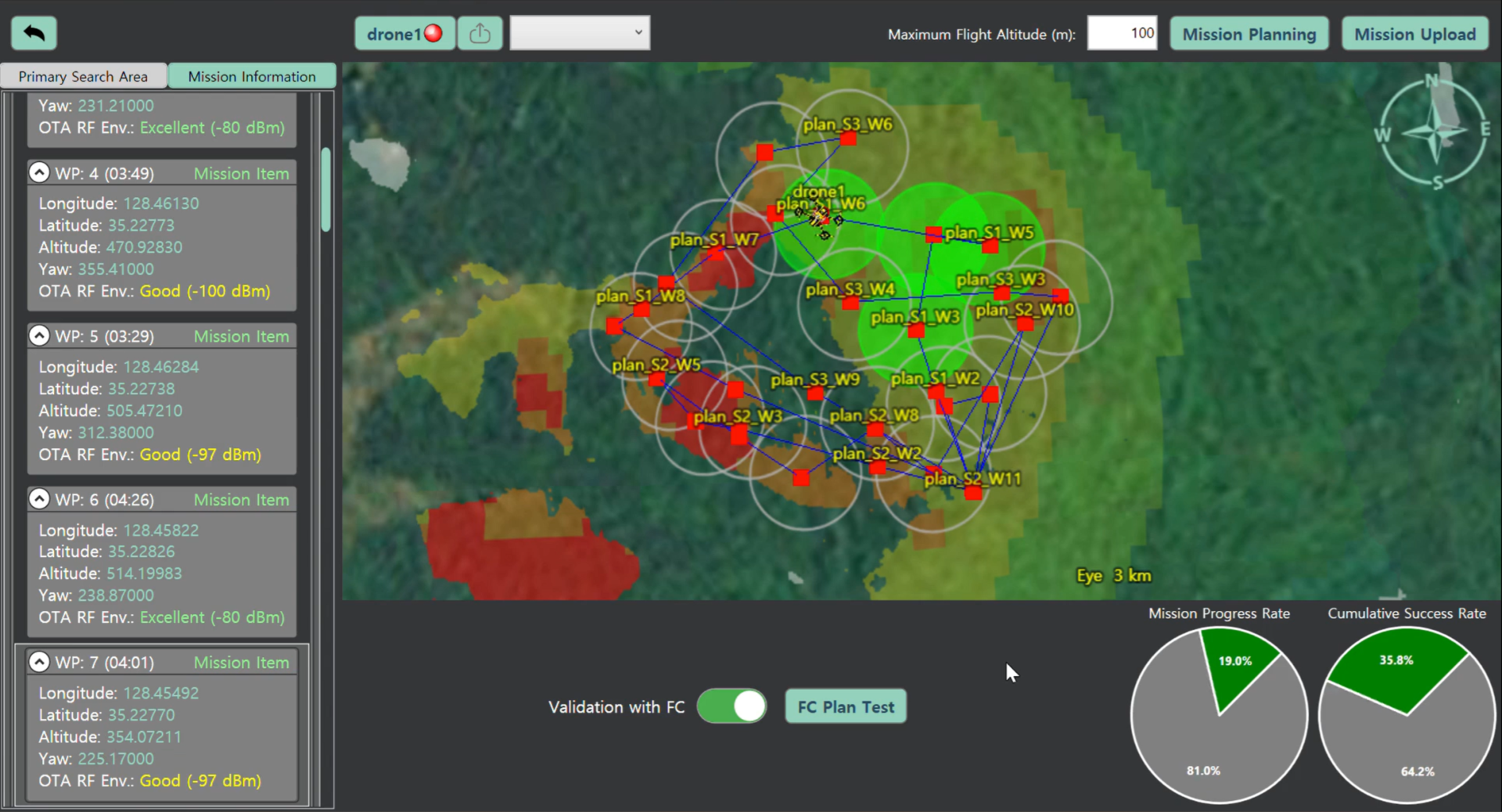The width and height of the screenshot is (1502, 812).
Task: Select waypoint marker plan_S3_W4
Action: click(x=850, y=303)
